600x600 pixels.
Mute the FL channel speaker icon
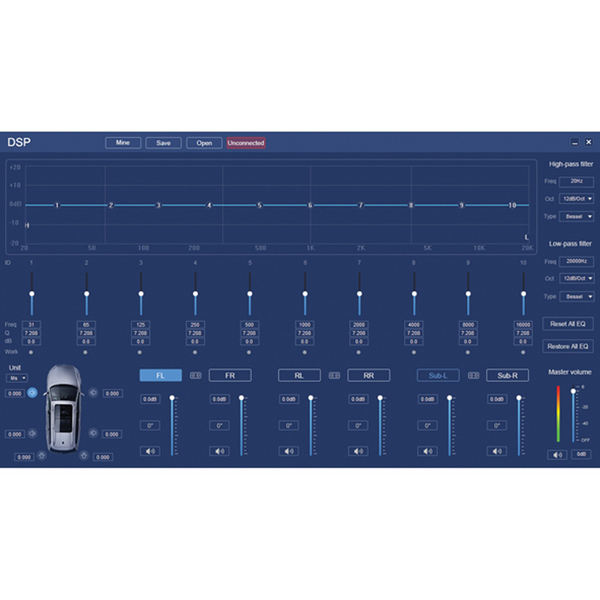click(x=149, y=451)
